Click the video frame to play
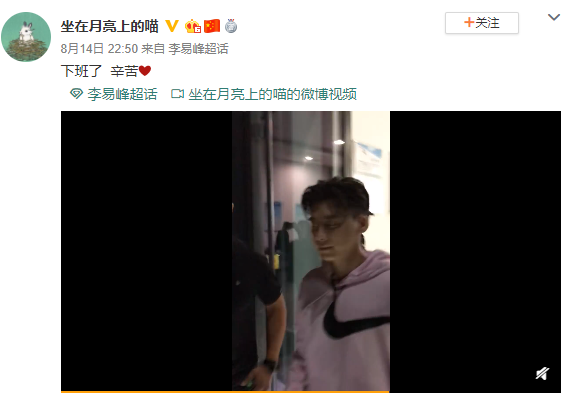This screenshot has width=570, height=403. (x=311, y=251)
